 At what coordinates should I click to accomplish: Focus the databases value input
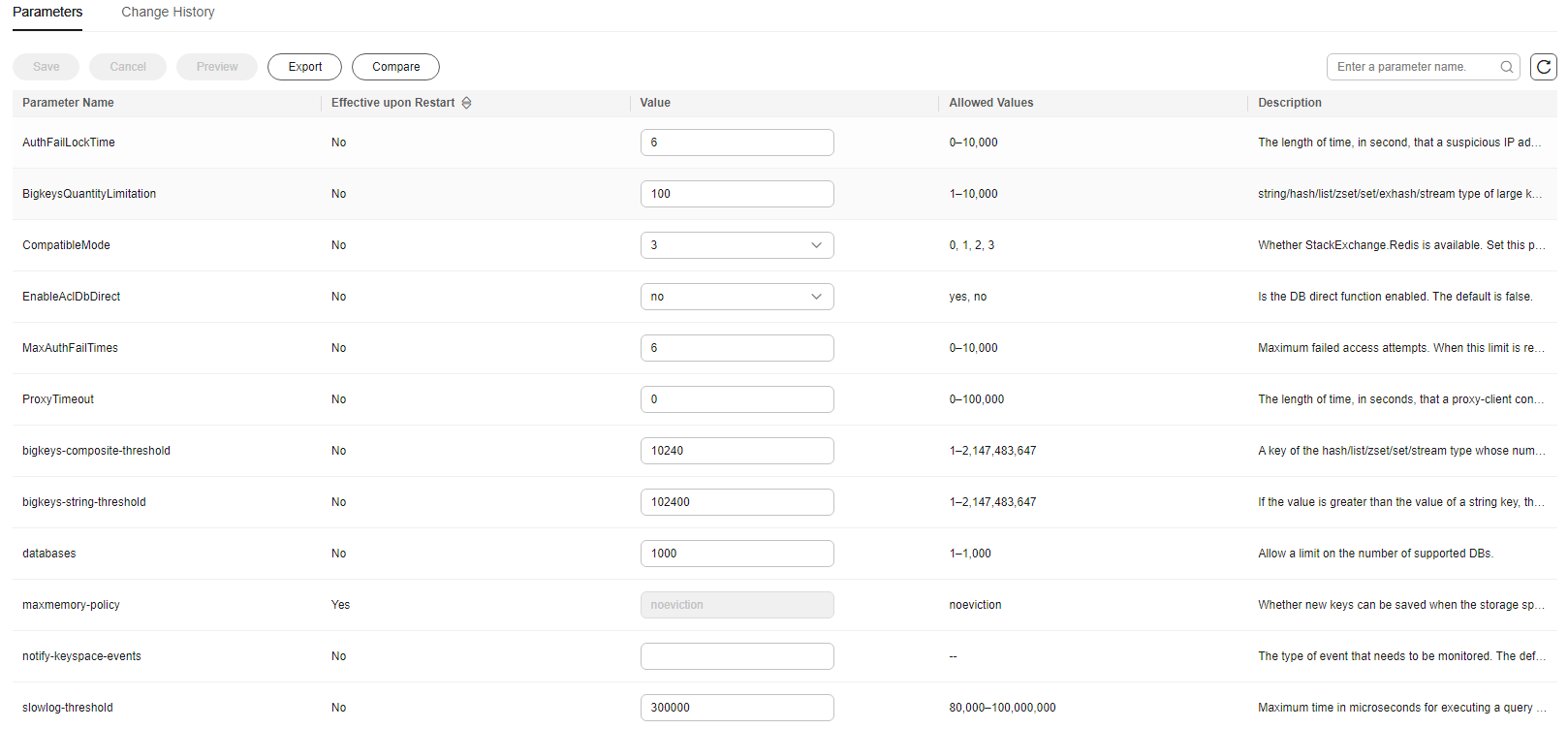pos(737,554)
